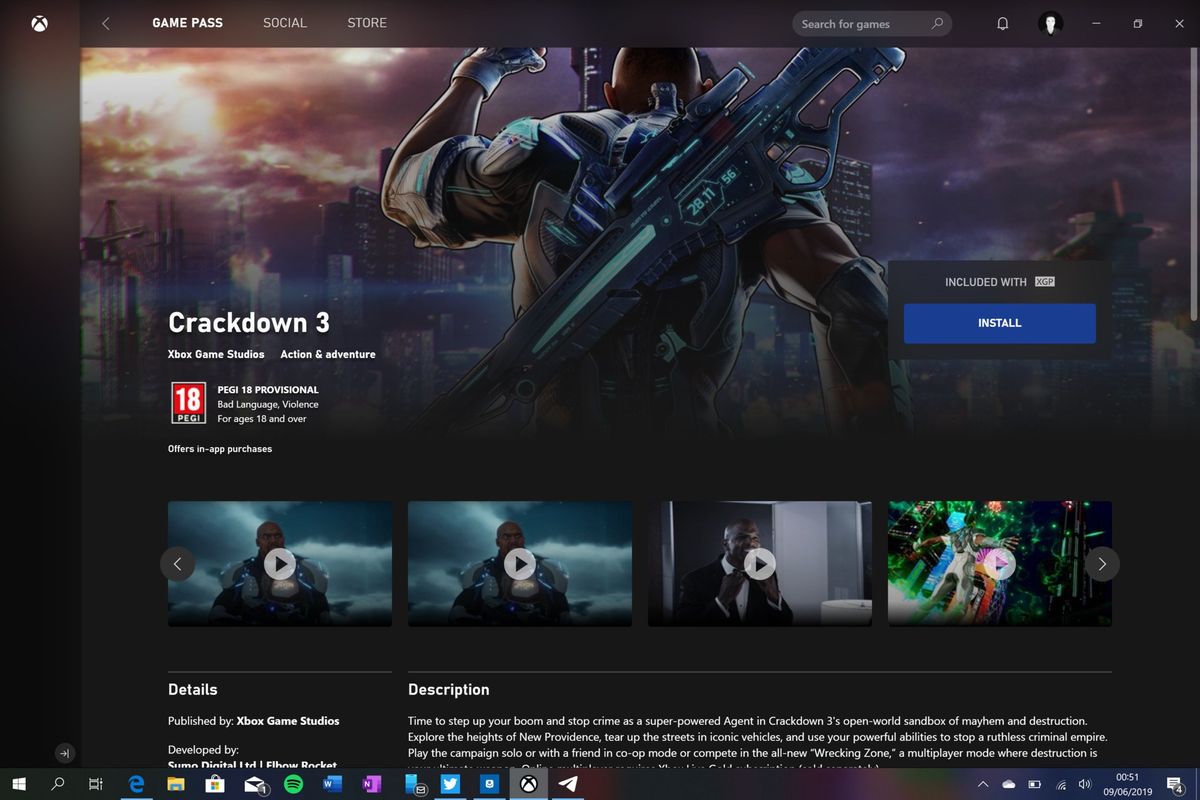Open the GAME PASS tab

pyautogui.click(x=187, y=23)
